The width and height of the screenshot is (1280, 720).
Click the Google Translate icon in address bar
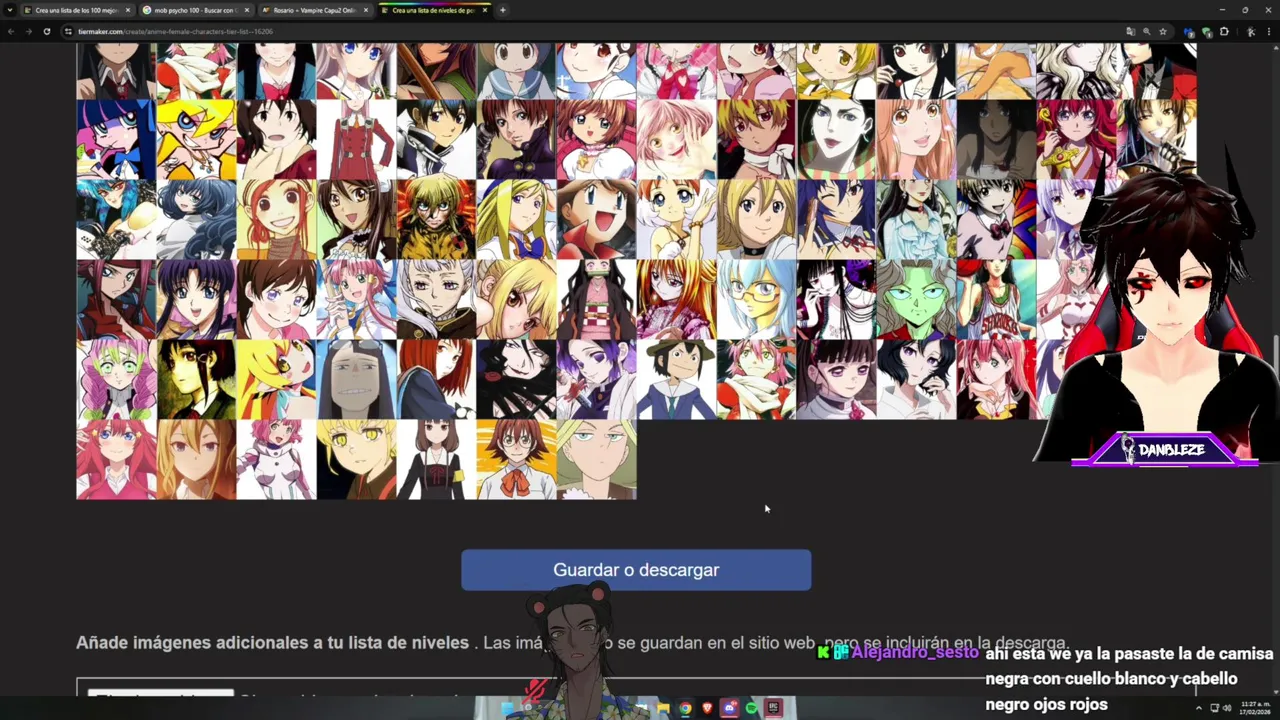[1130, 31]
